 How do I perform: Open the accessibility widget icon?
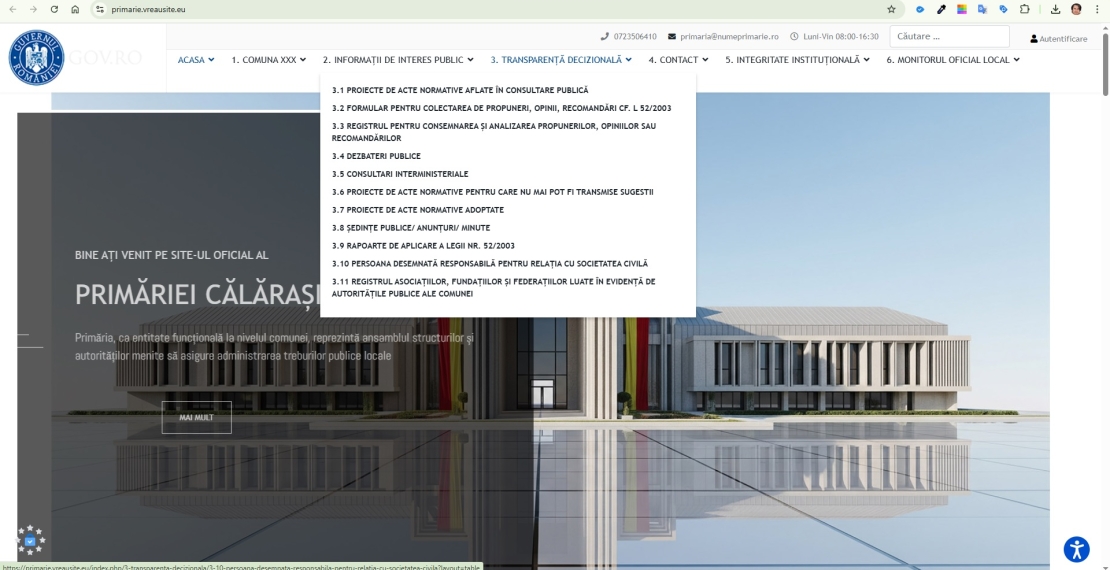1076,549
